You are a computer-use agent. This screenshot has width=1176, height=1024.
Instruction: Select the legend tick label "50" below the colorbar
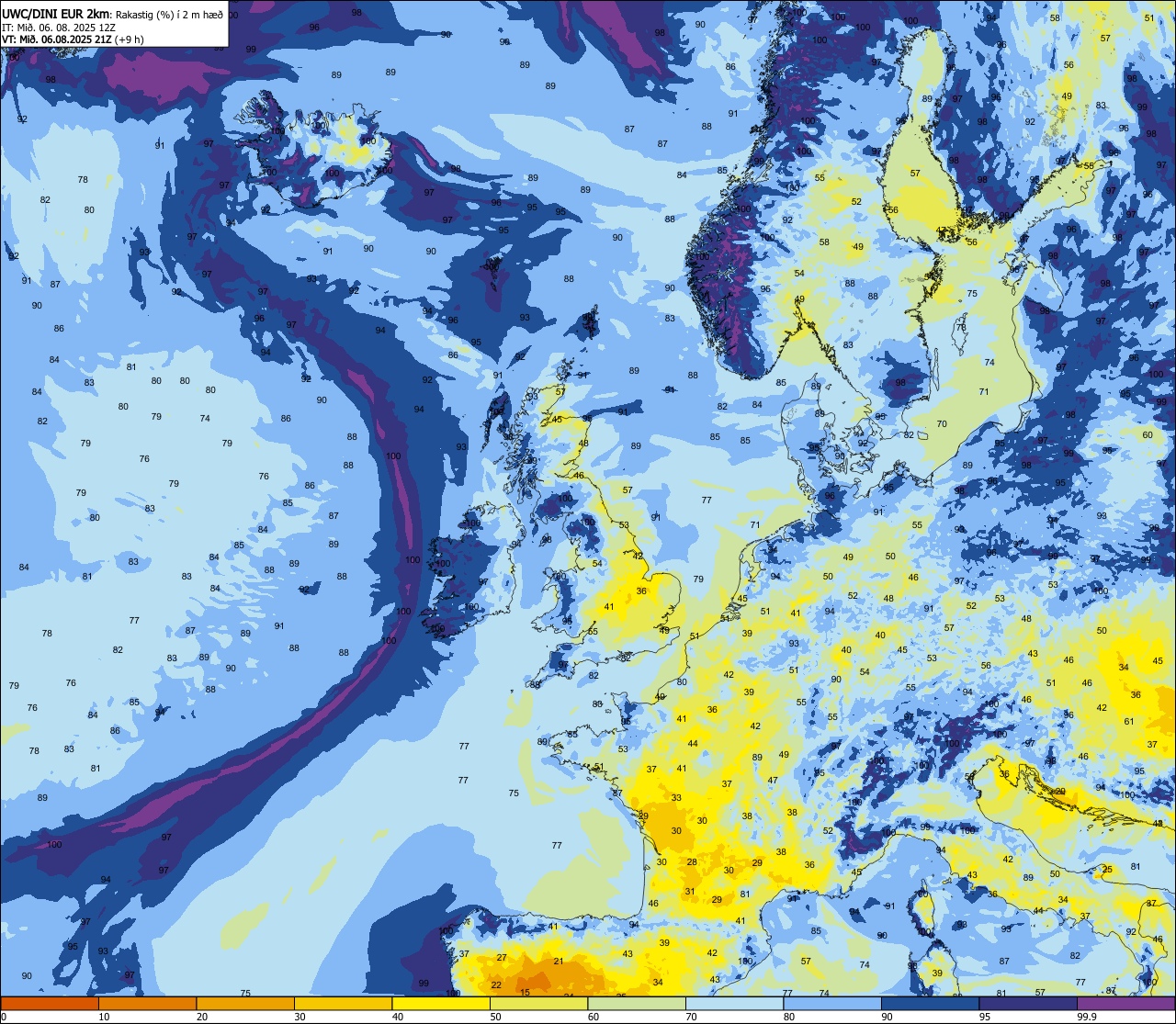(x=495, y=1017)
